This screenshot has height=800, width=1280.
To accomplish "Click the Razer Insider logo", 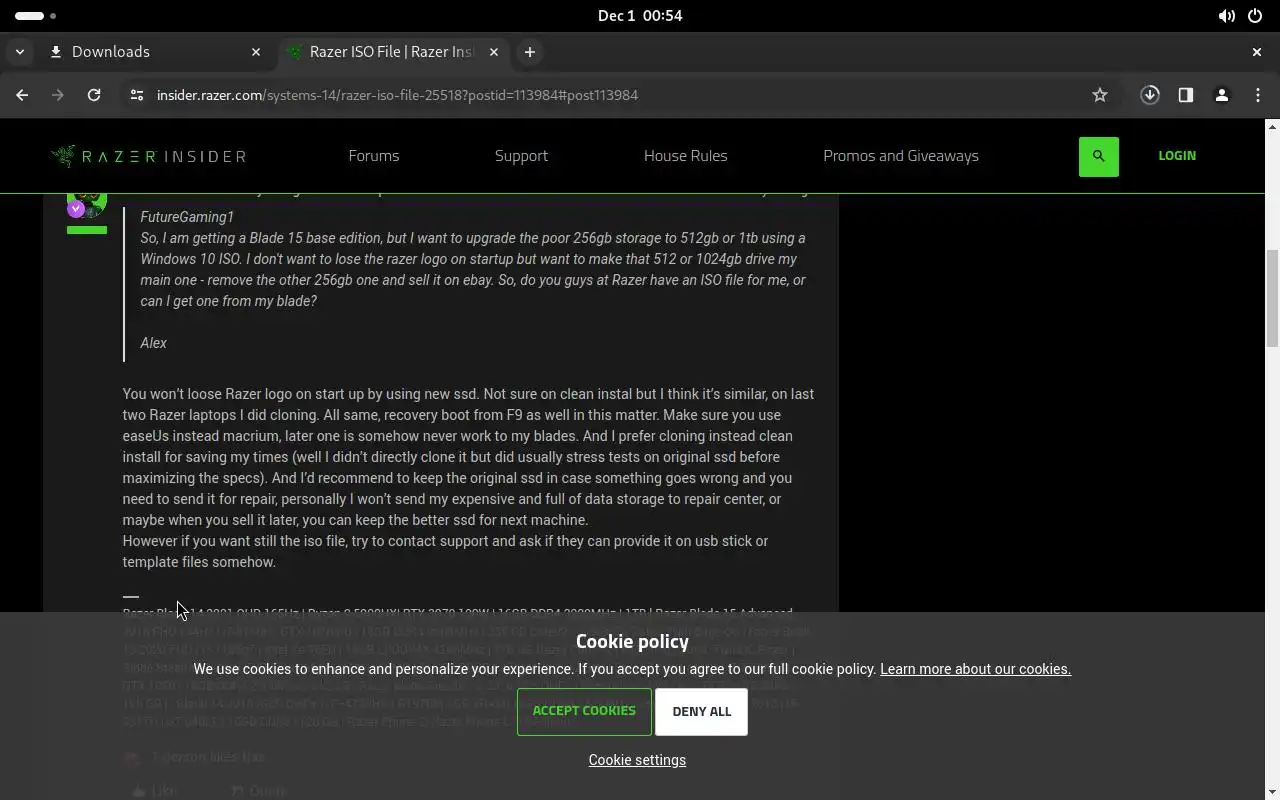I will click(x=148, y=156).
